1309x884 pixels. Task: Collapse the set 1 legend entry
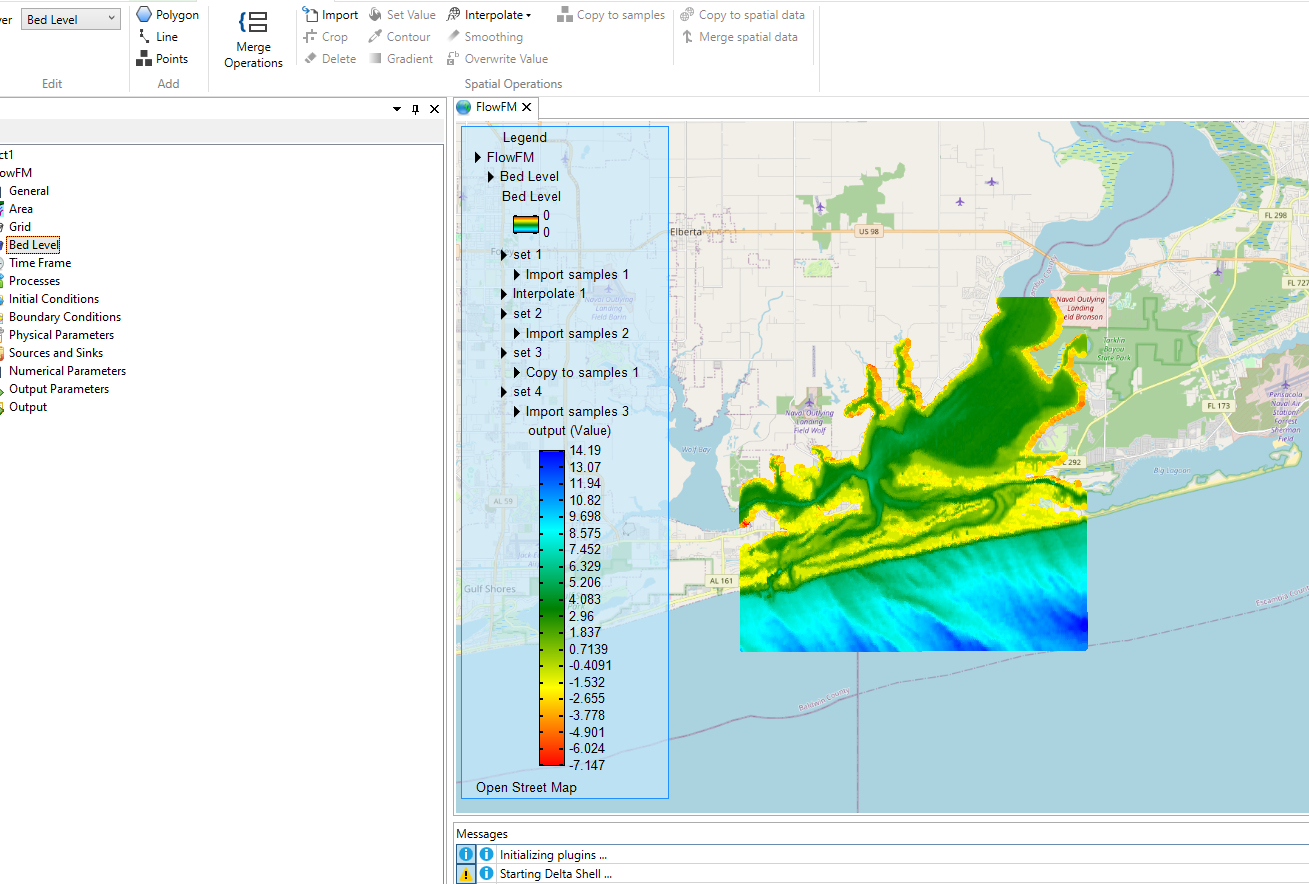coord(504,255)
